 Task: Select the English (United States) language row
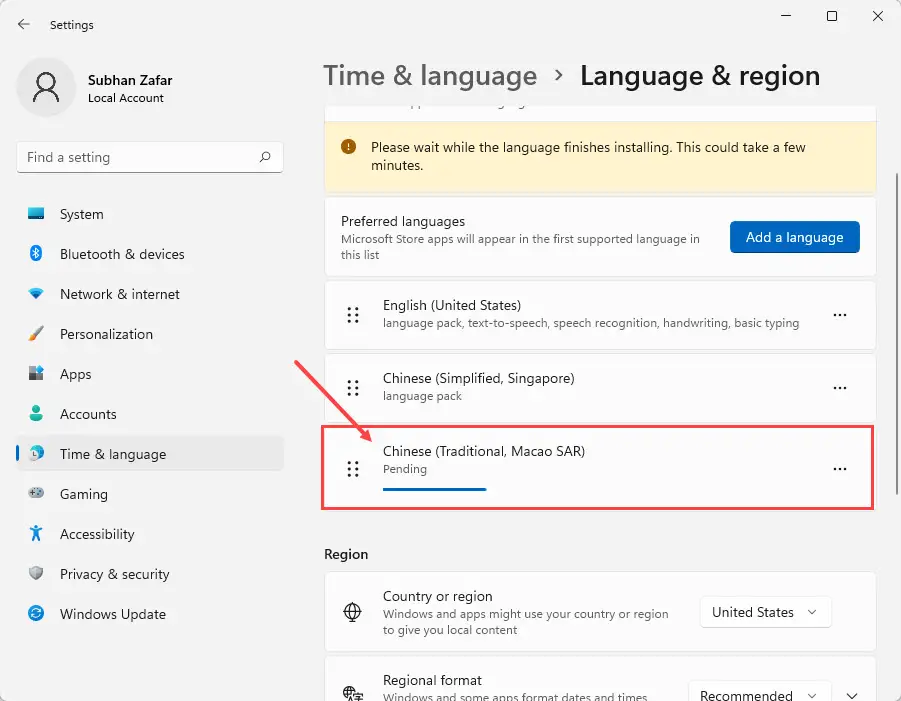pyautogui.click(x=599, y=315)
